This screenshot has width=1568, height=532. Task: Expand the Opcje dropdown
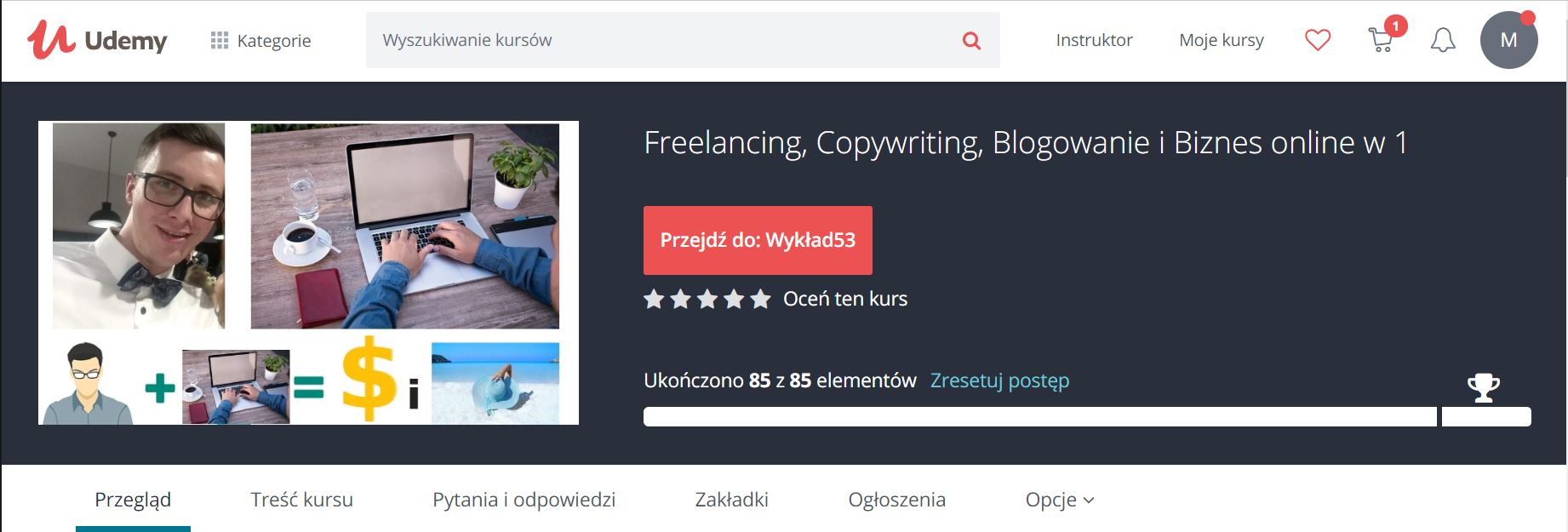(x=1060, y=500)
